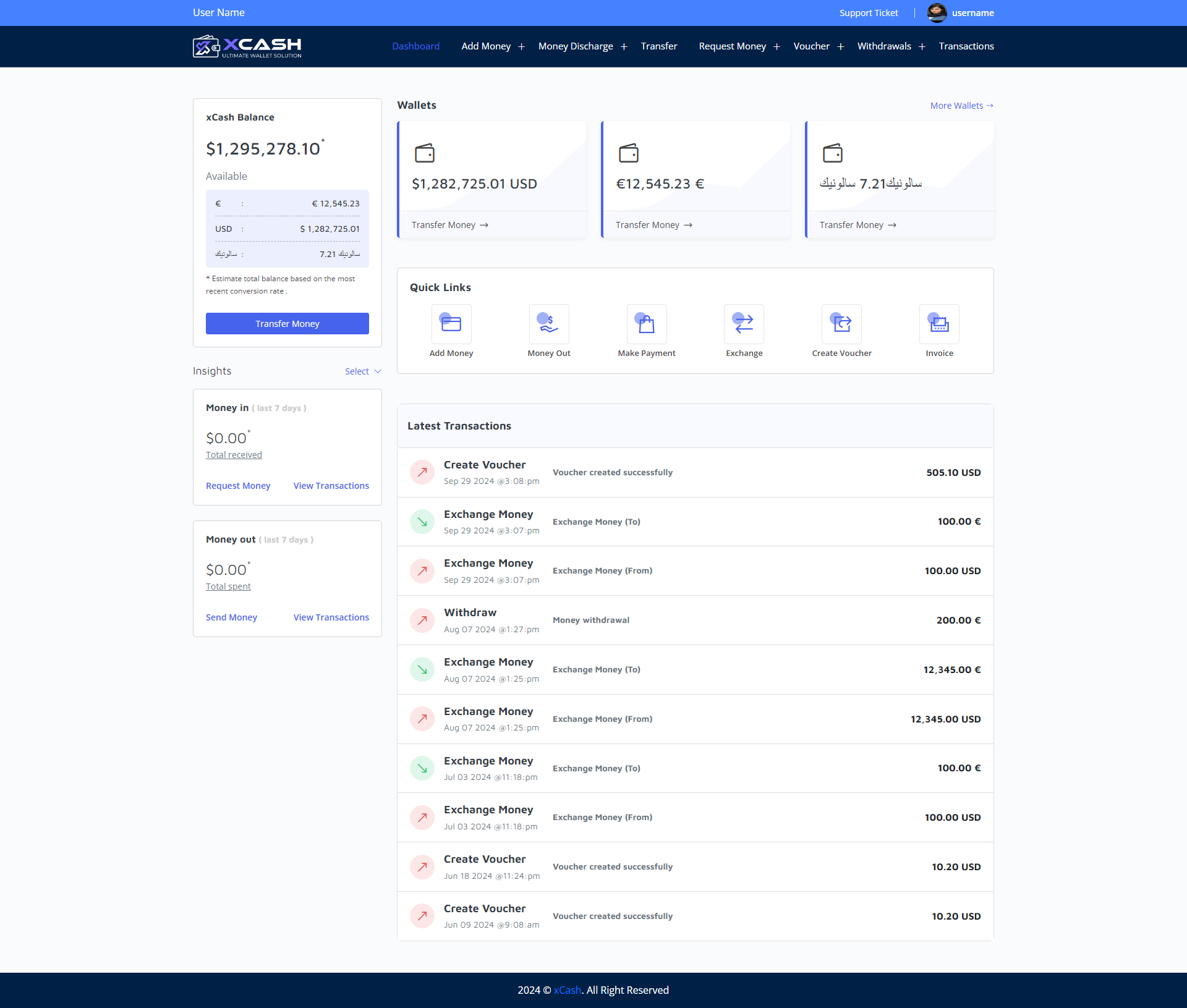Image resolution: width=1187 pixels, height=1008 pixels.
Task: Open the Invoice quick link icon
Action: pos(939,324)
